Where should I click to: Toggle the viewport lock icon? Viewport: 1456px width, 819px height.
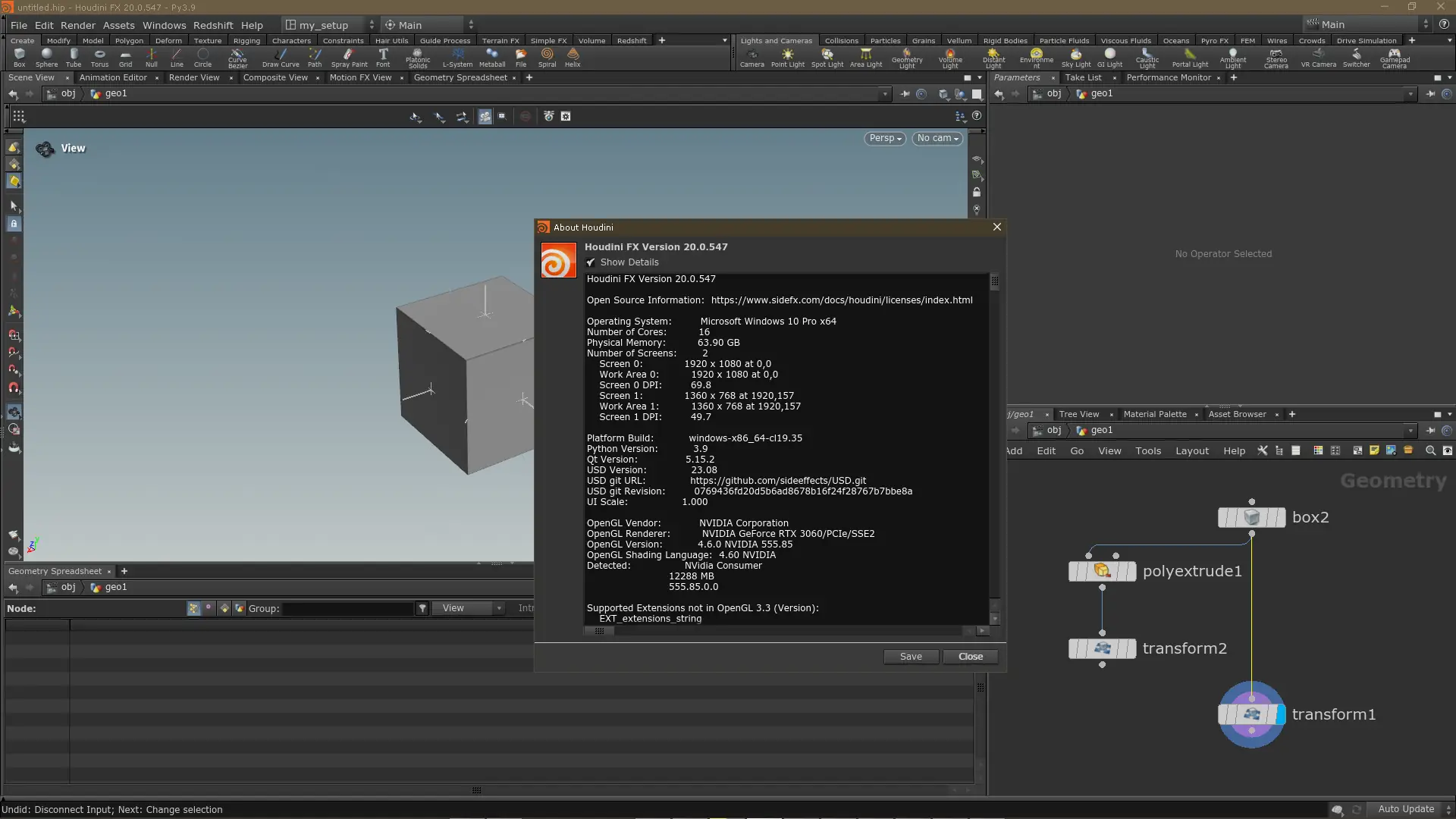coord(977,193)
